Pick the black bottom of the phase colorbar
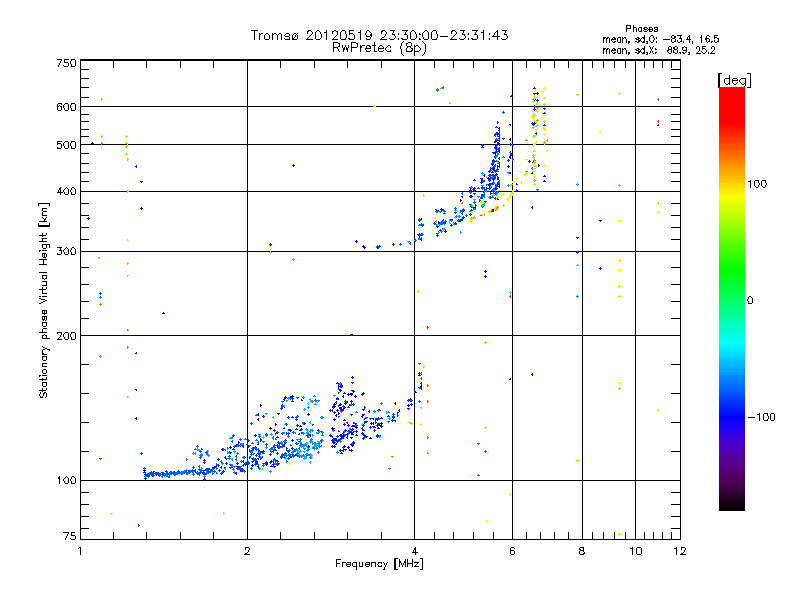The image size is (800, 600). [732, 503]
